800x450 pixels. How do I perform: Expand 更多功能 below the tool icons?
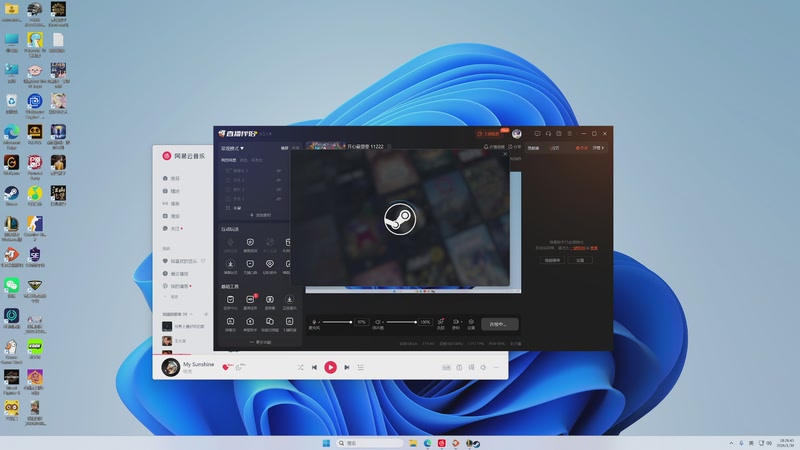pyautogui.click(x=260, y=342)
